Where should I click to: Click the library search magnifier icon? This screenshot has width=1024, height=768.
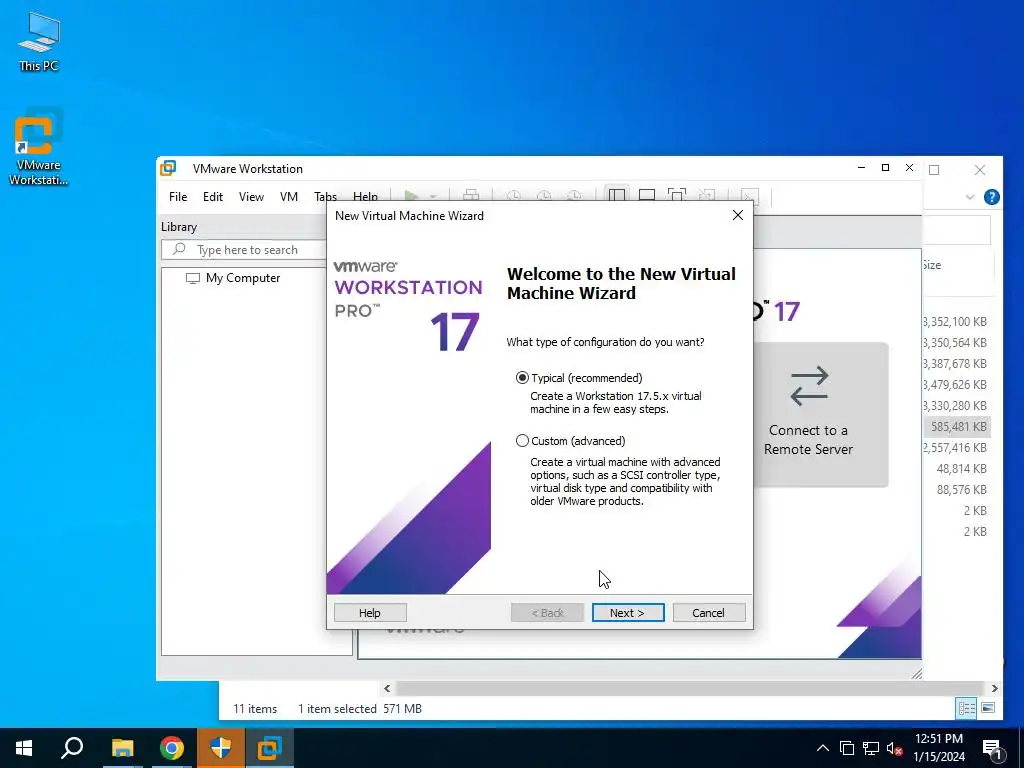point(179,249)
